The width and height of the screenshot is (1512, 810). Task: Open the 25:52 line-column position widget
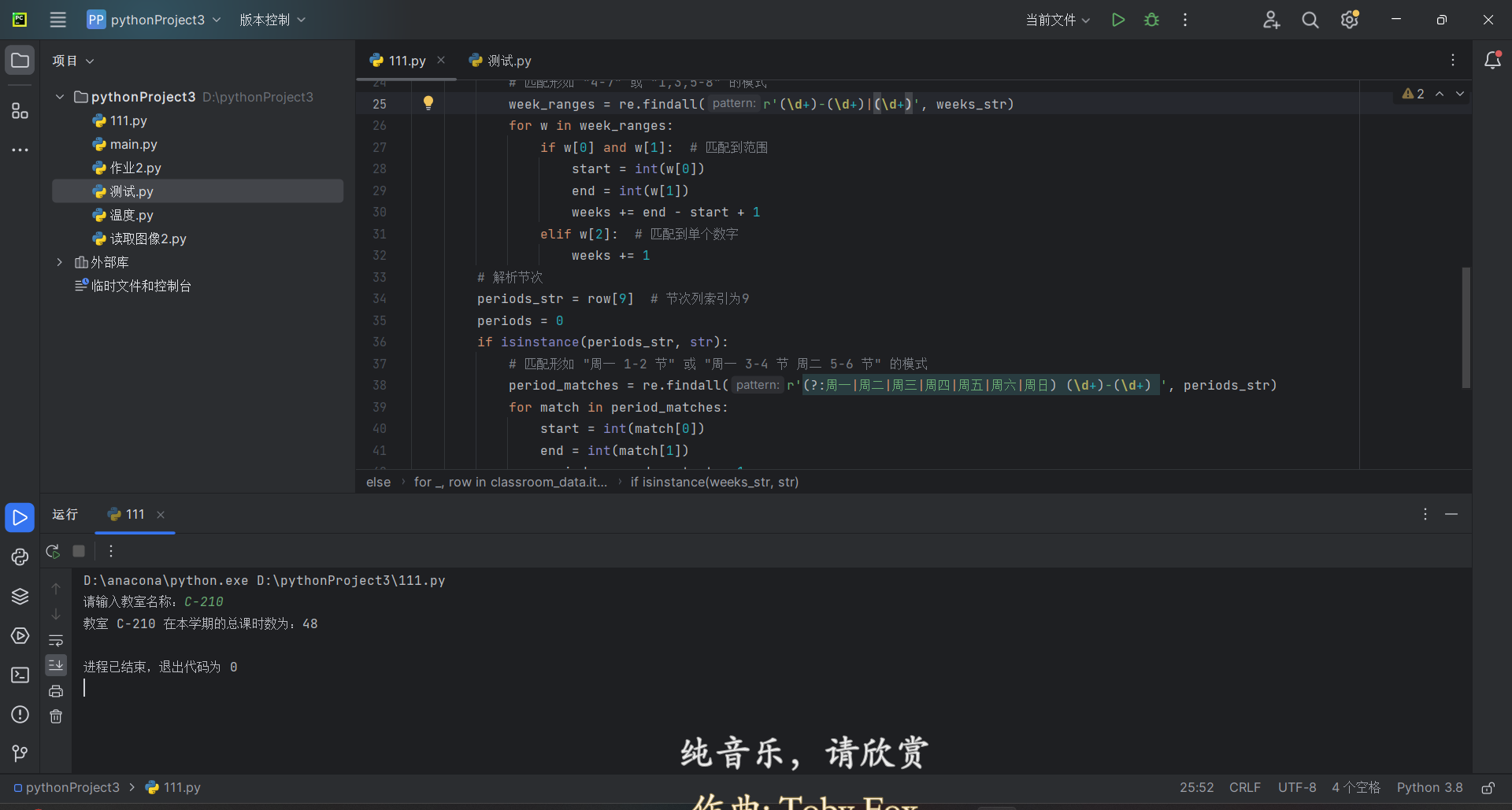1196,788
